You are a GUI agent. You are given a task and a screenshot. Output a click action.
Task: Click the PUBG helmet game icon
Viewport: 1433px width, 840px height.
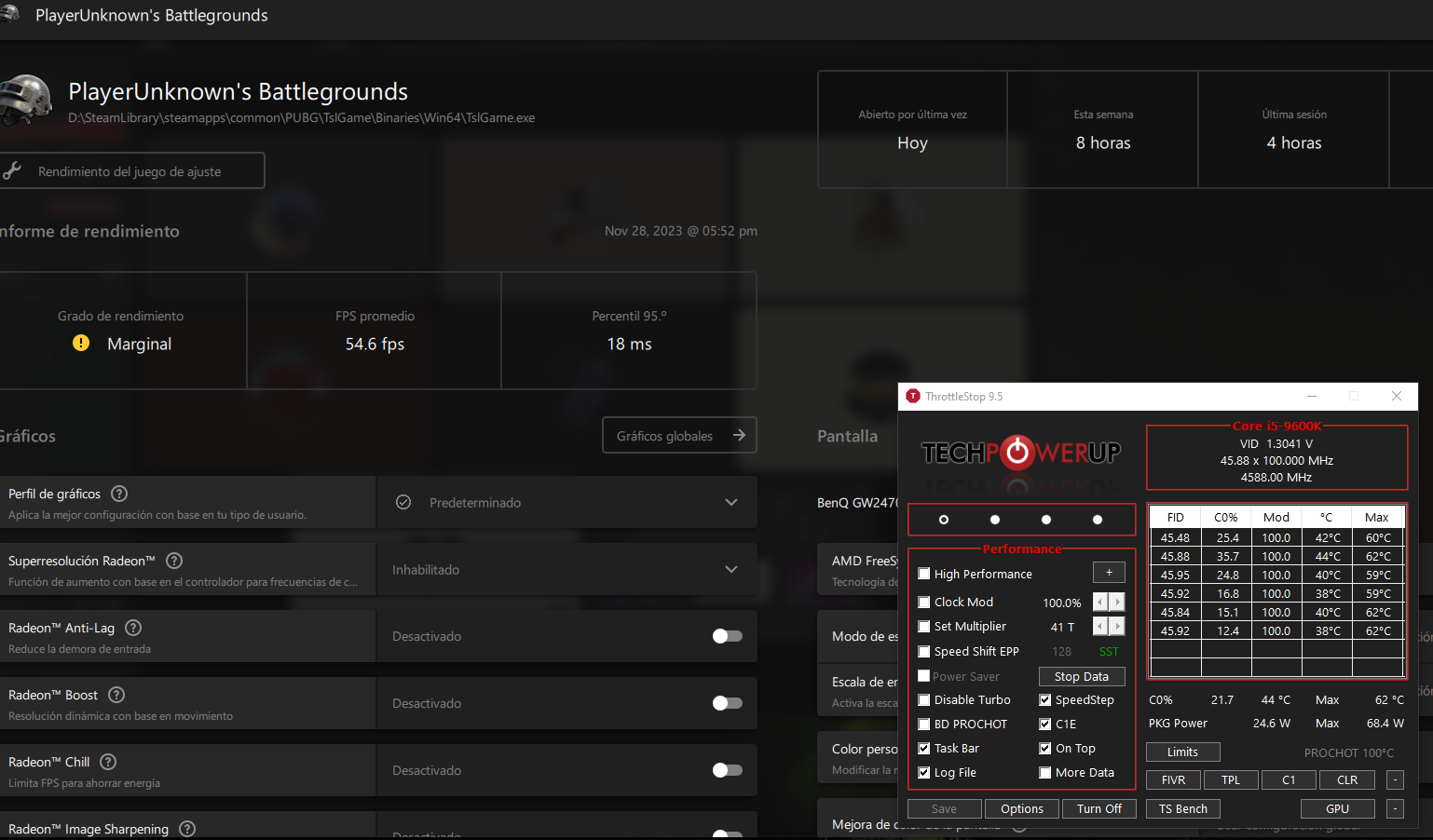pos(25,98)
